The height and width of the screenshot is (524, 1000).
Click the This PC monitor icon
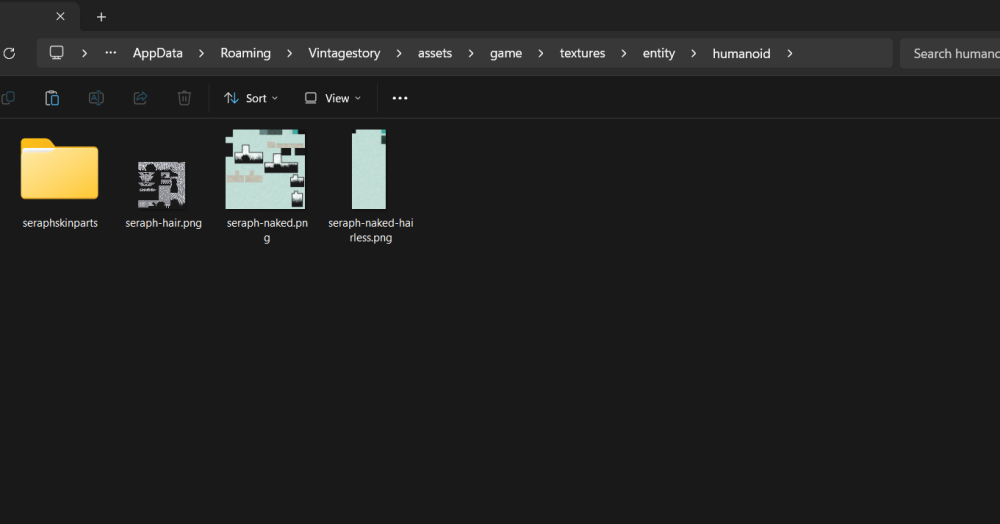[57, 53]
